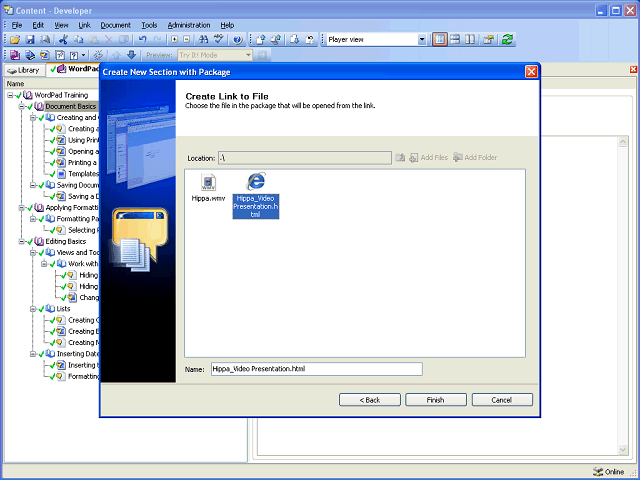The image size is (640, 480).
Task: Click the Add Files button
Action: click(429, 158)
